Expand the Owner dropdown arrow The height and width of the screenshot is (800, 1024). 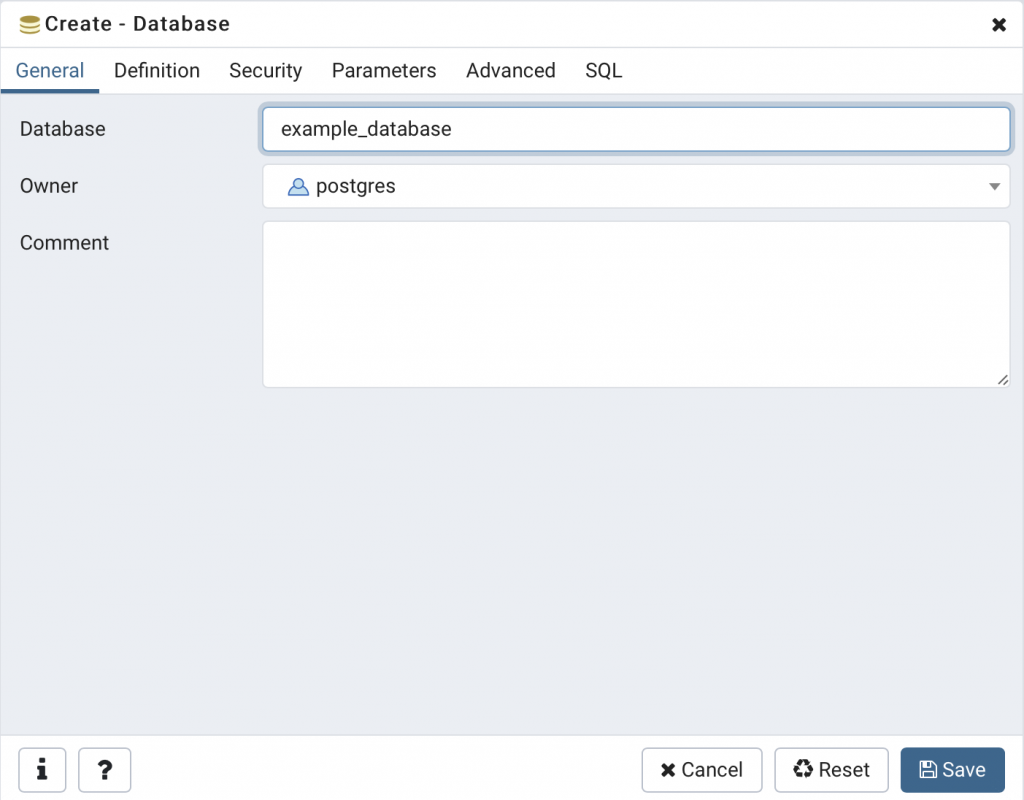point(994,187)
